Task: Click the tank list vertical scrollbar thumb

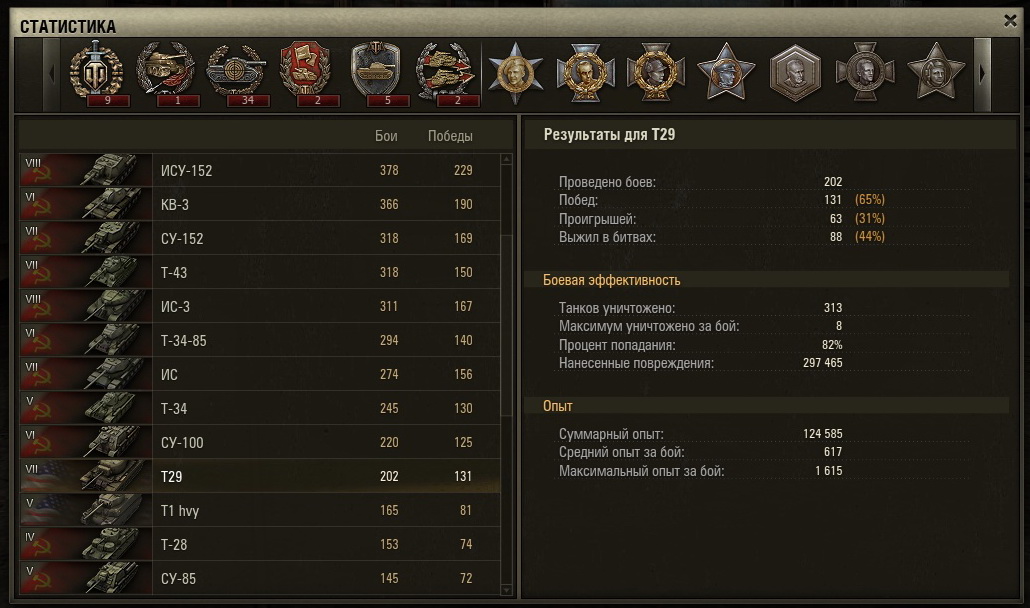Action: 506,325
